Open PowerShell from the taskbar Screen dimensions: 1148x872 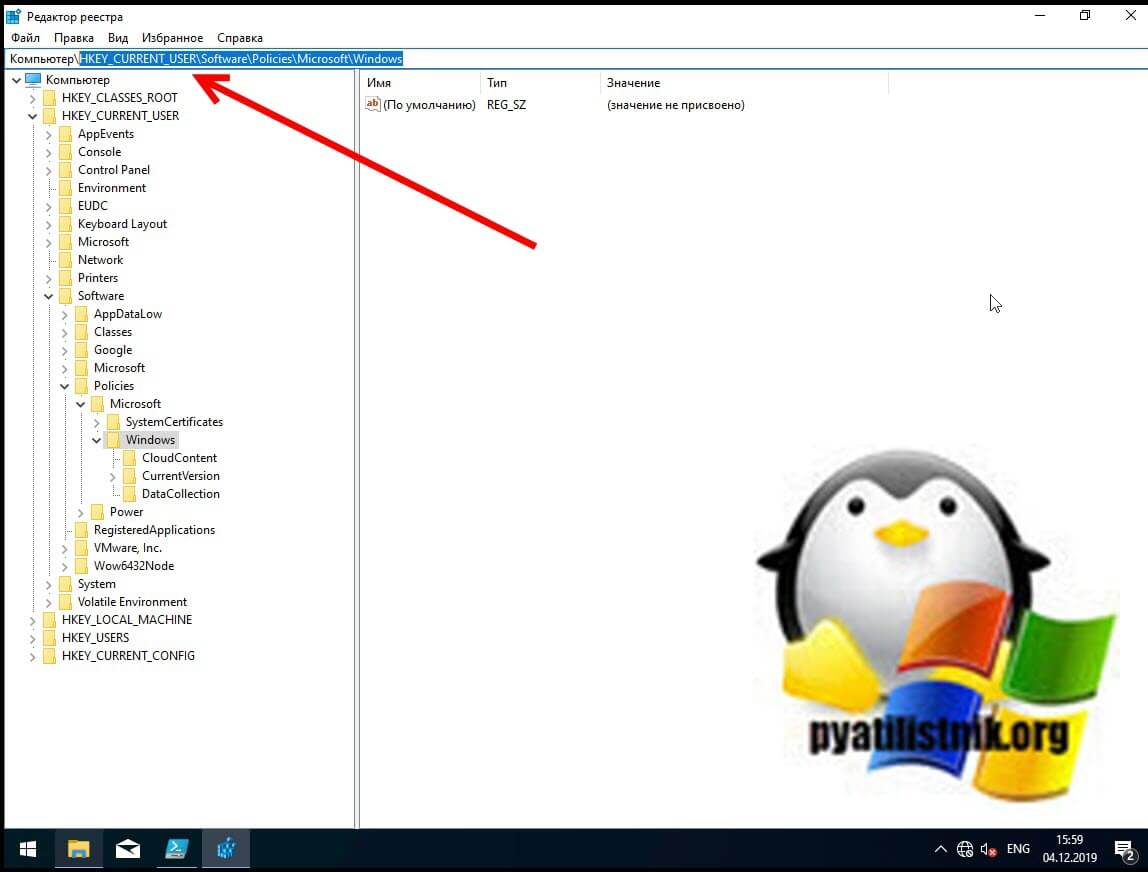tap(176, 849)
